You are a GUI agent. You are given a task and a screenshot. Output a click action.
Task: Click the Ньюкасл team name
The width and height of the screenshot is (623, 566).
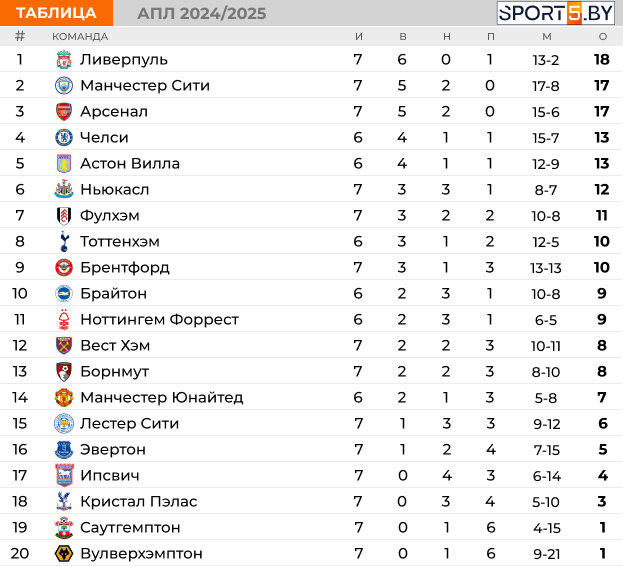click(114, 189)
